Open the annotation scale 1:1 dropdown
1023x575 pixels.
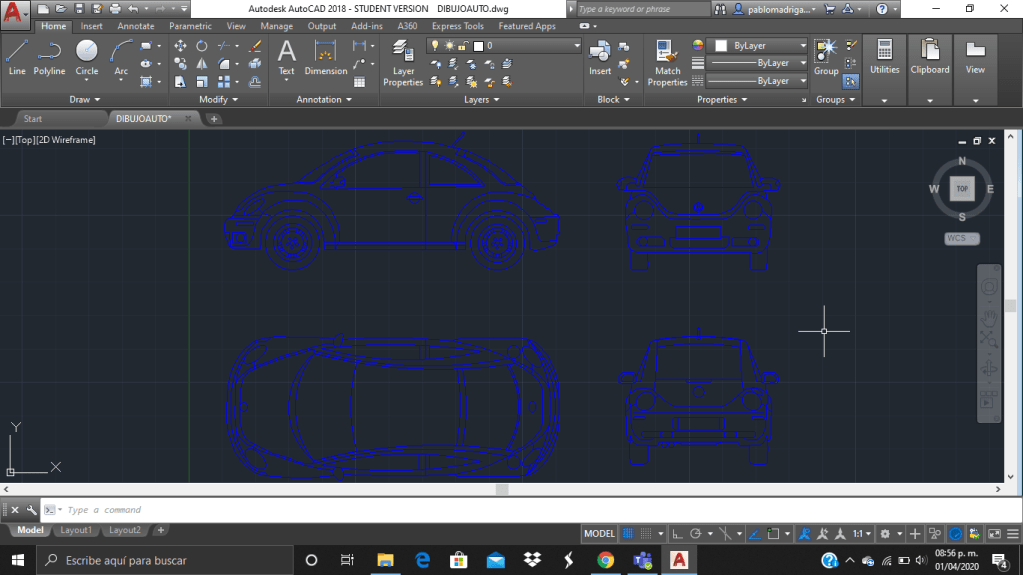(862, 534)
